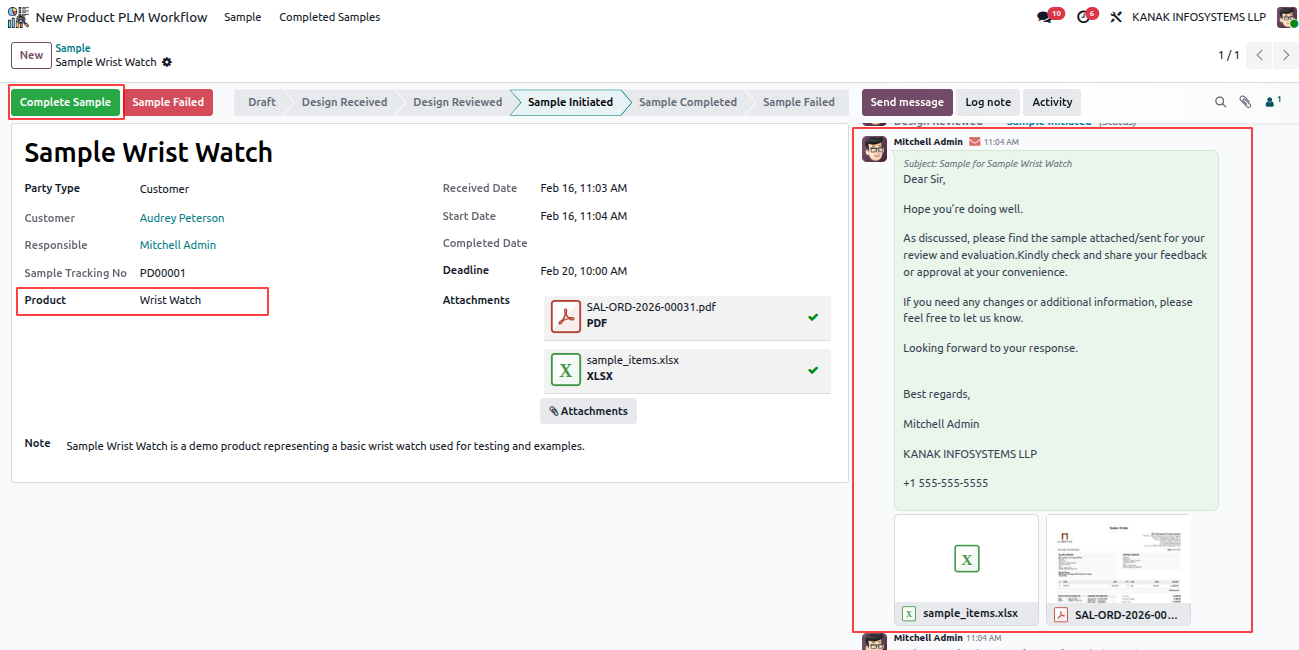The image size is (1299, 650).
Task: Open the Mitchell Admin user avatar menu
Action: coord(1286,17)
